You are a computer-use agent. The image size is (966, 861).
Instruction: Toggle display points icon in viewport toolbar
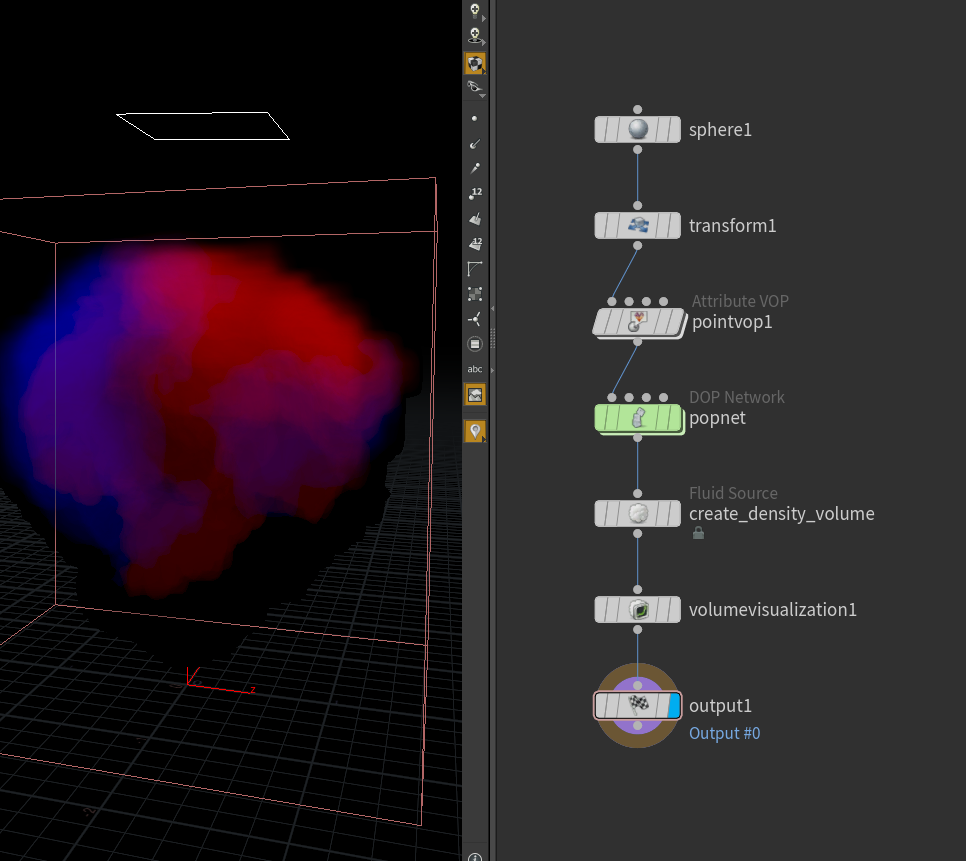[474, 118]
